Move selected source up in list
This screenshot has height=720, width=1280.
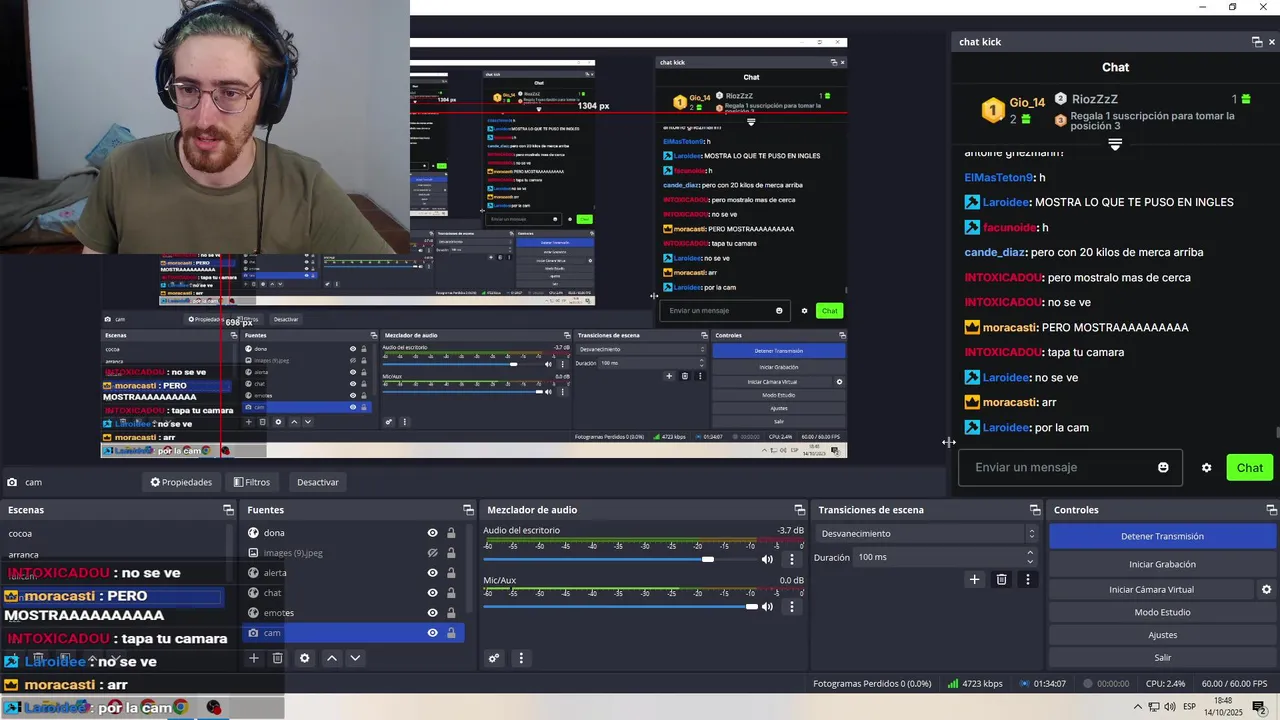tap(332, 658)
